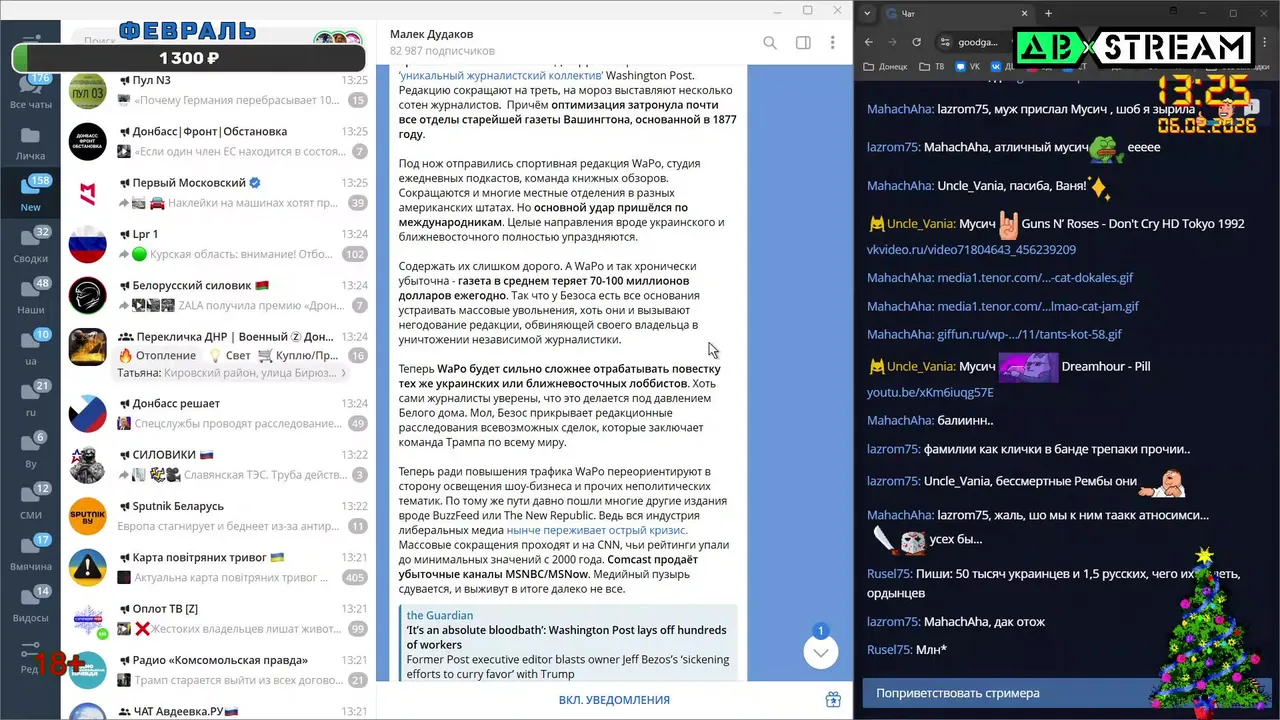Select the New chat folder

(30, 195)
